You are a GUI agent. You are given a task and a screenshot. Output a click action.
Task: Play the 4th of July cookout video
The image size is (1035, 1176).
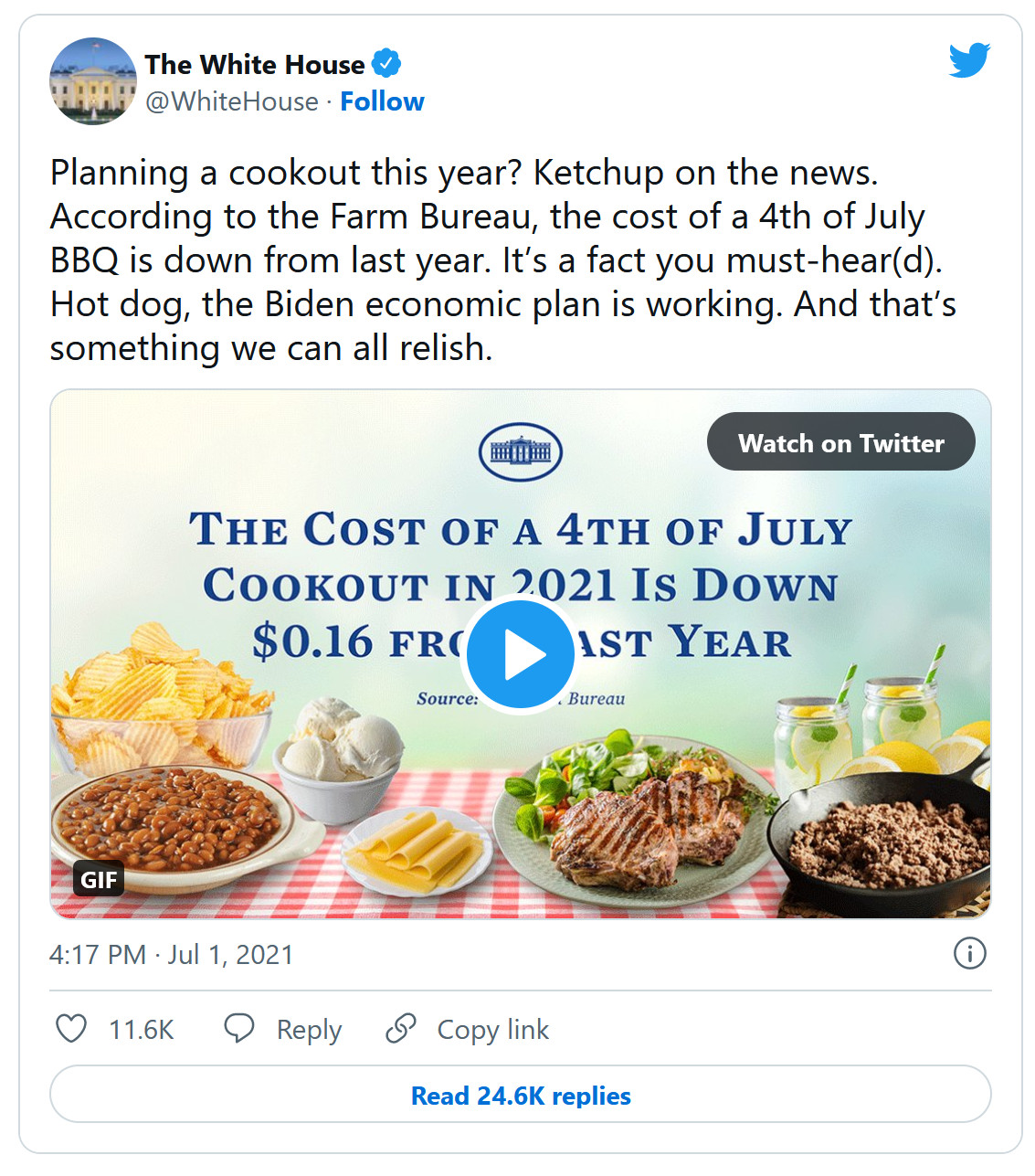(x=520, y=654)
